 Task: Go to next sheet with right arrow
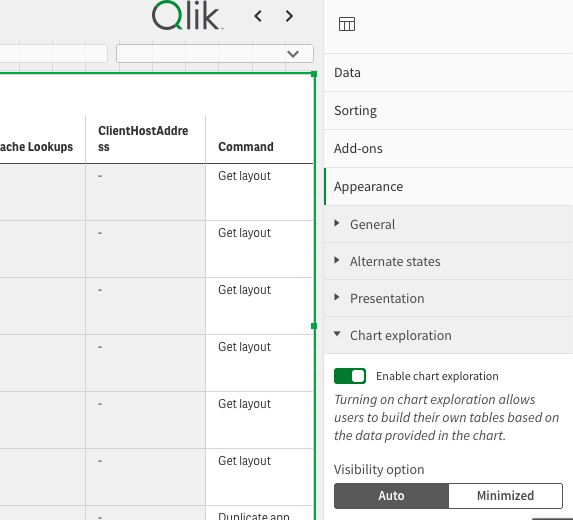pyautogui.click(x=289, y=16)
